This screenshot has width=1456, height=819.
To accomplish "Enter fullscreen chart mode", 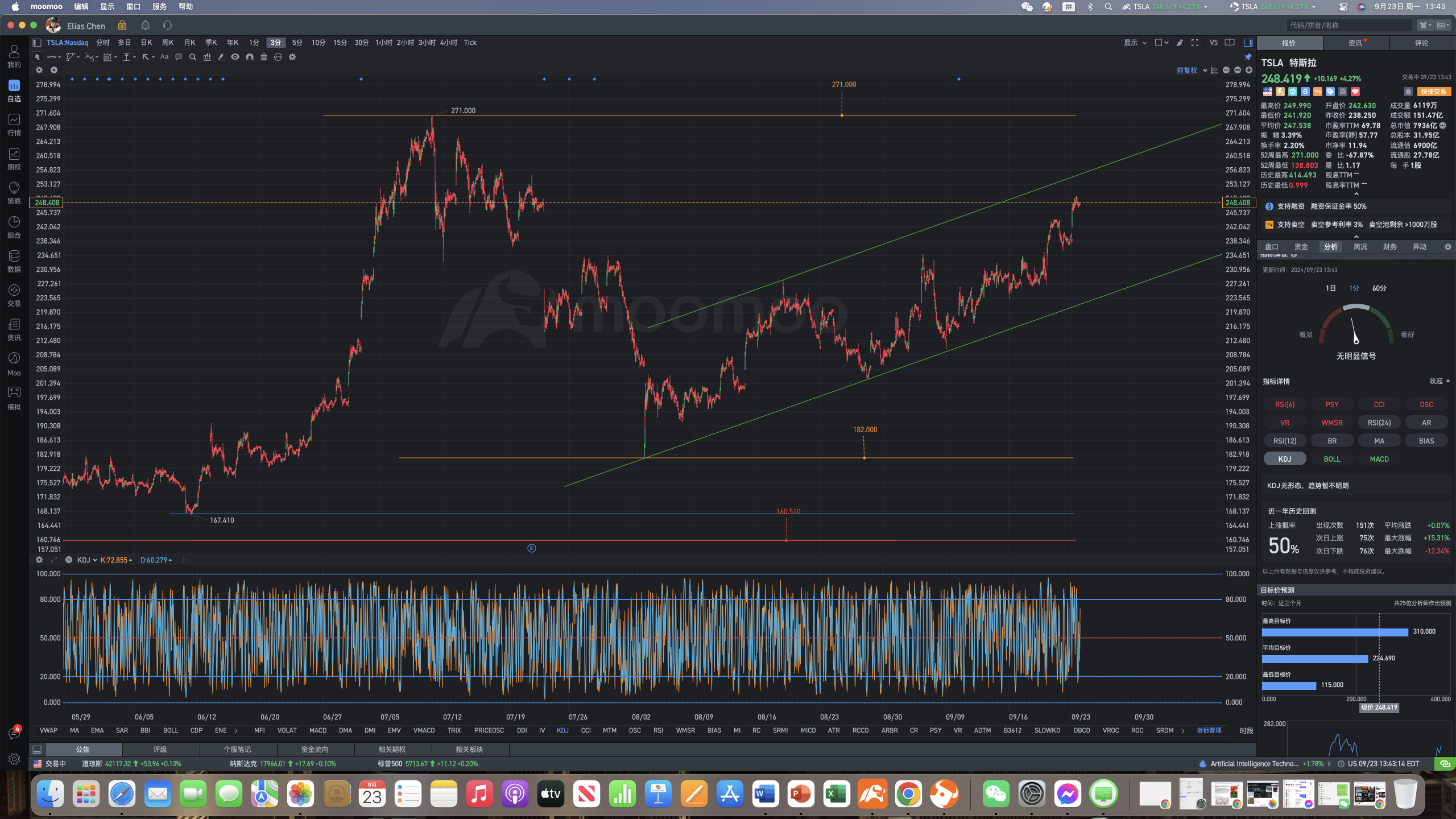I will [1195, 43].
